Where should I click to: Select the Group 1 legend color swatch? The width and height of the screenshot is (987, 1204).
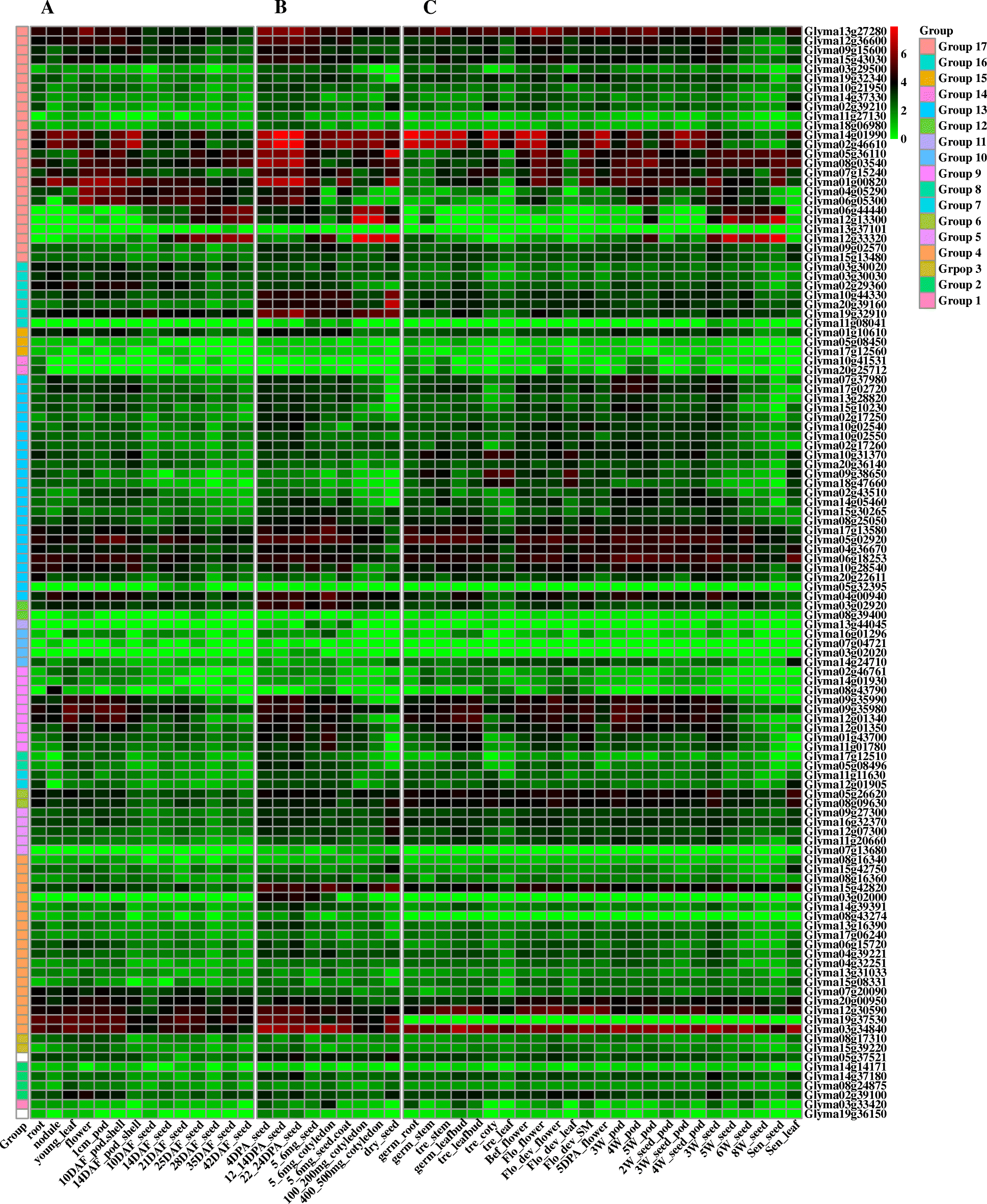click(x=927, y=301)
